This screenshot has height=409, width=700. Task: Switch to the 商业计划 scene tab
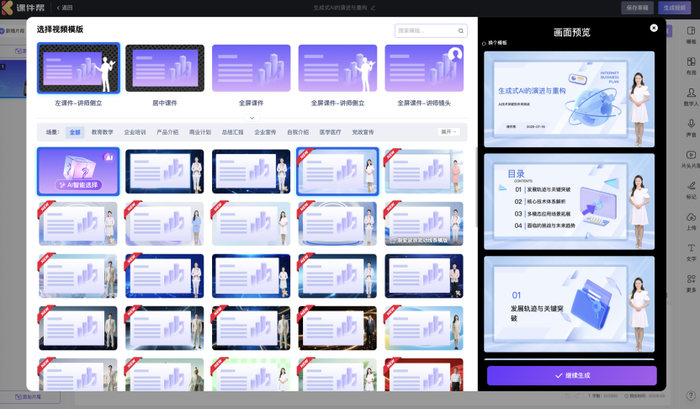coord(198,131)
